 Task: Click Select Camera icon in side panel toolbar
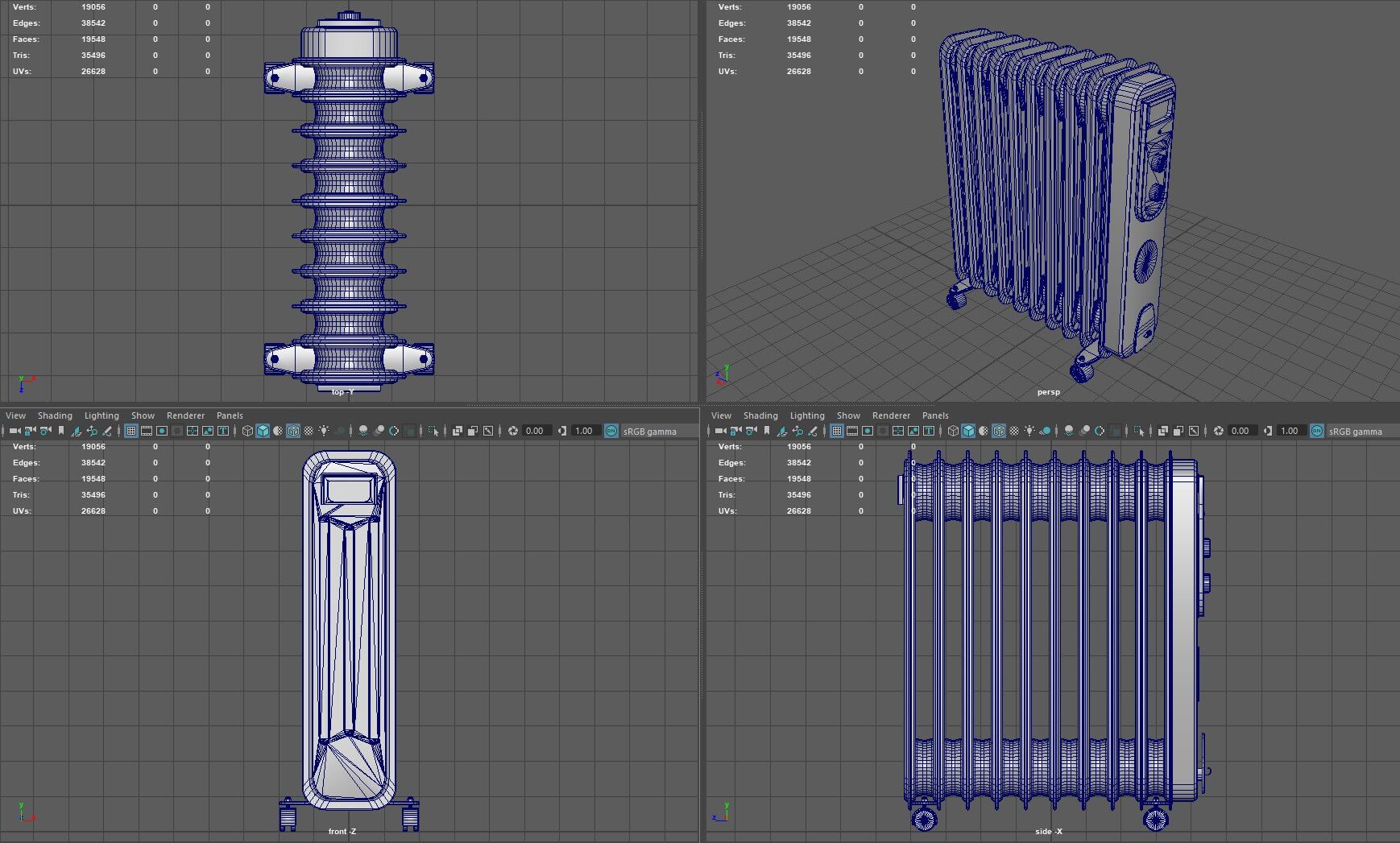(720, 431)
